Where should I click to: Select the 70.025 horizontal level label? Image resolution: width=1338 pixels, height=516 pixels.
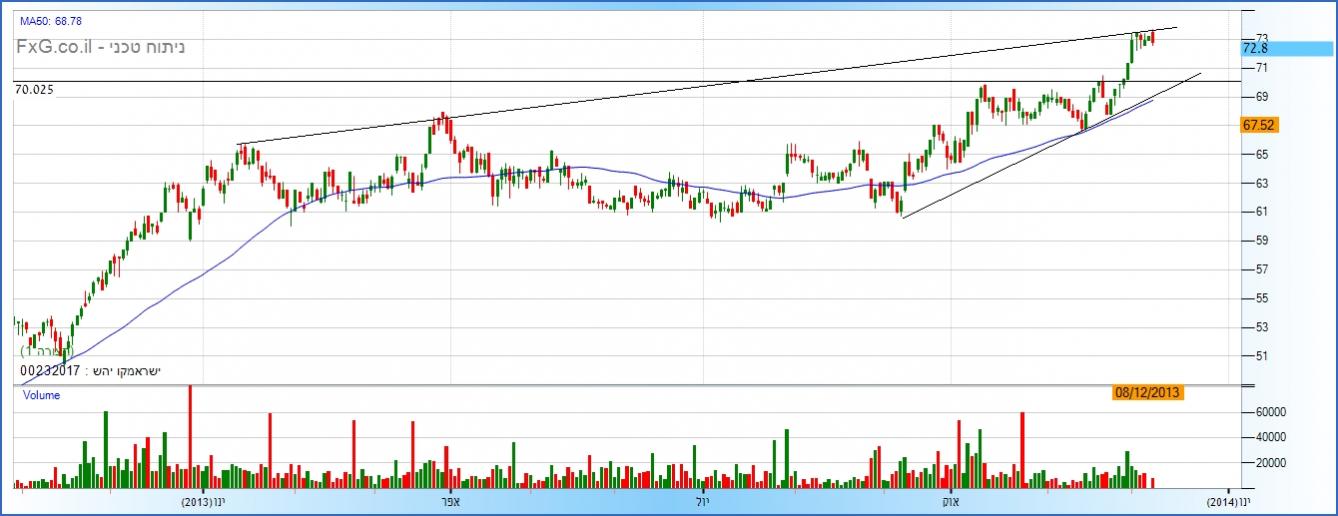34,90
